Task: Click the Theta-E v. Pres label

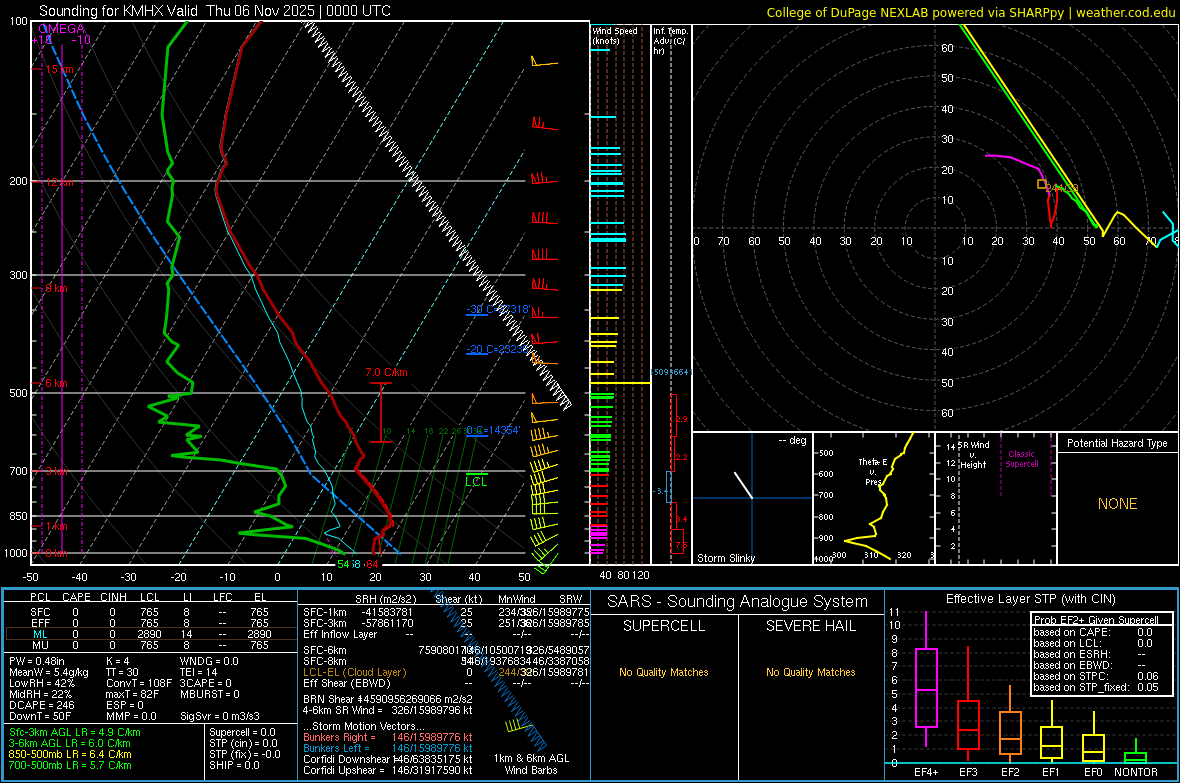Action: point(873,471)
